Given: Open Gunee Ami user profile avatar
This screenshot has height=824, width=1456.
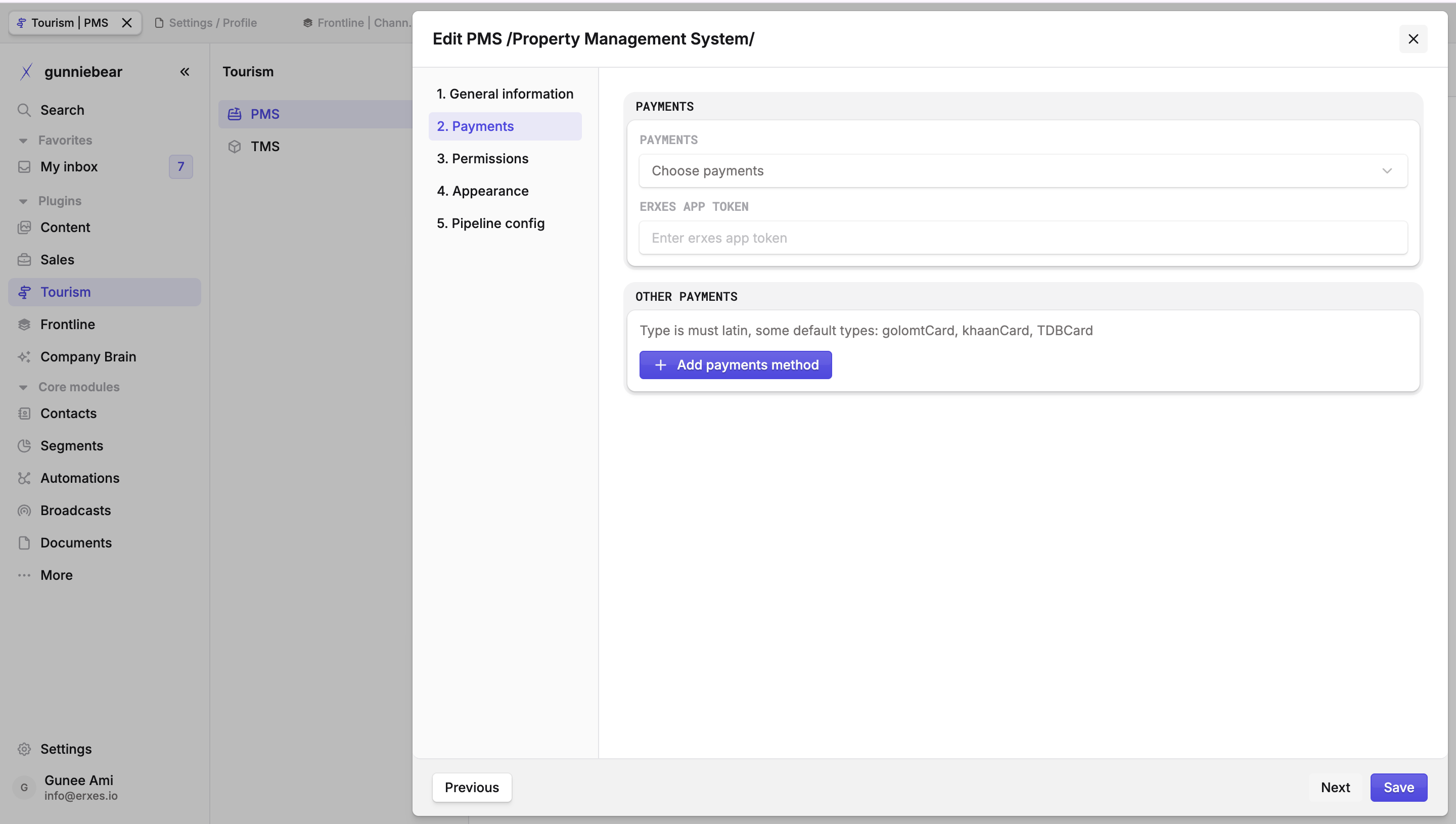Looking at the screenshot, I should (x=24, y=787).
